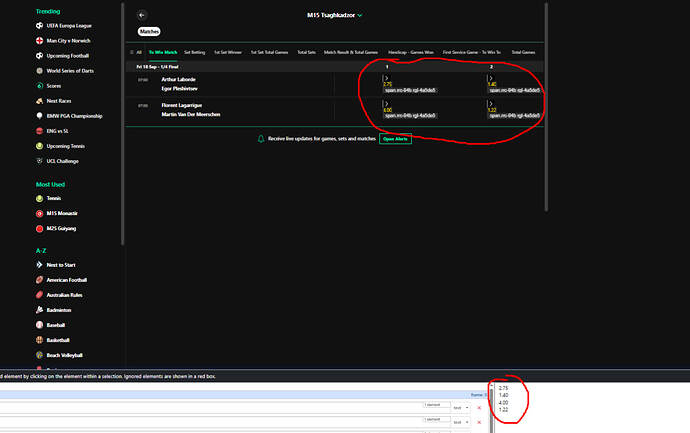Viewport: 690px width, 433px height.
Task: Select BMW PGA Championship golf icon
Action: tap(39, 116)
